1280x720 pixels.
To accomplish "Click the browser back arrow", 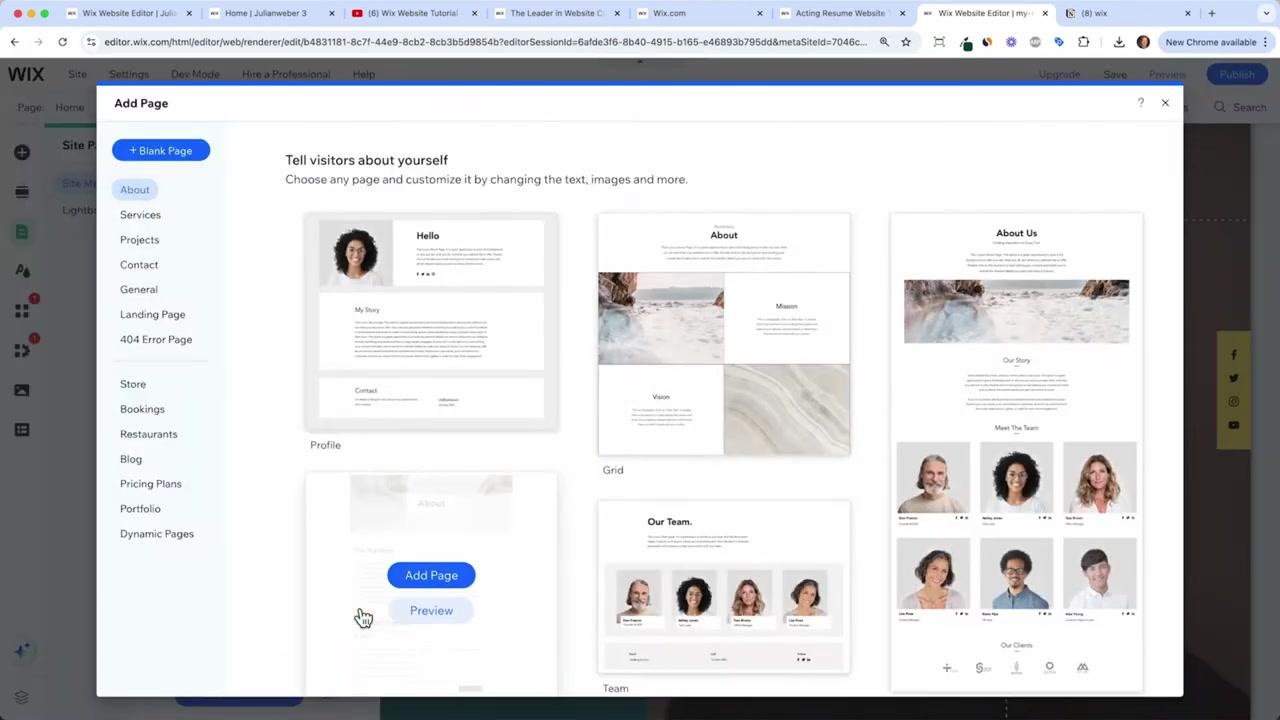I will [x=14, y=42].
